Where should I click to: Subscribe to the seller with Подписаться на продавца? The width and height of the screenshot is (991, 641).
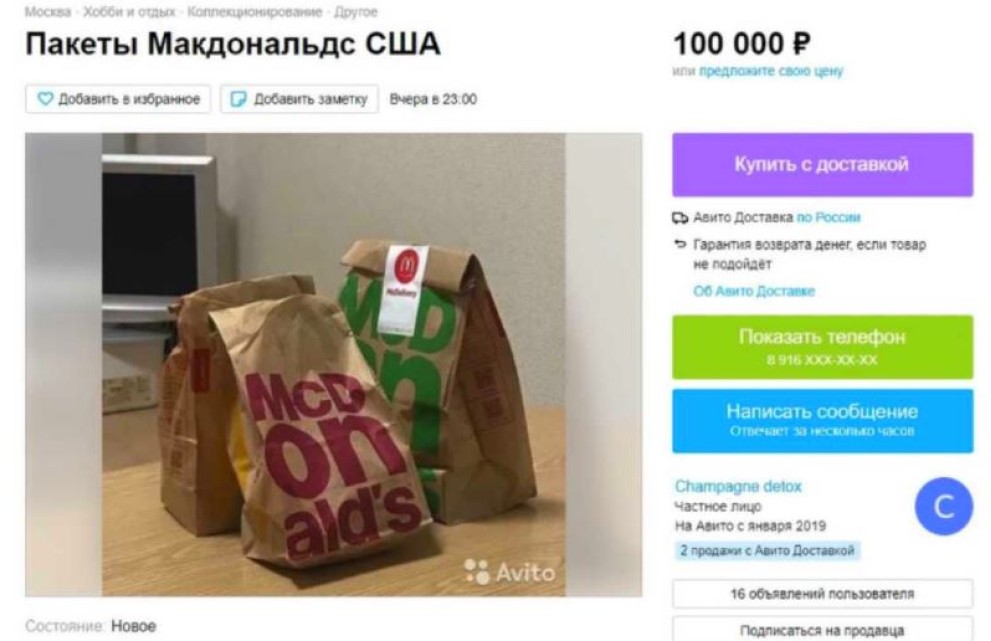click(822, 630)
